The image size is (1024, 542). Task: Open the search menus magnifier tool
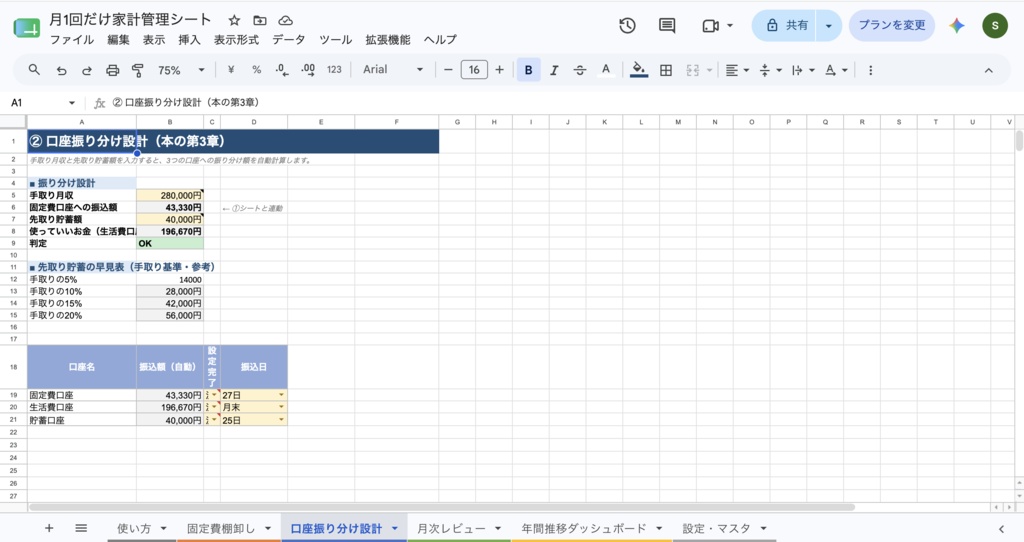coord(34,70)
